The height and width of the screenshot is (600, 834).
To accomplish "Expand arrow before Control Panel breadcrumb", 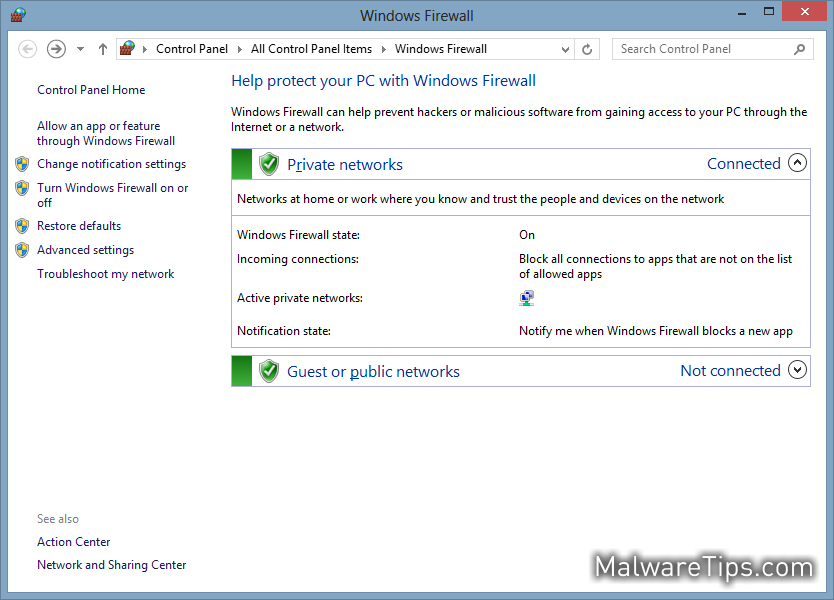I will 145,49.
